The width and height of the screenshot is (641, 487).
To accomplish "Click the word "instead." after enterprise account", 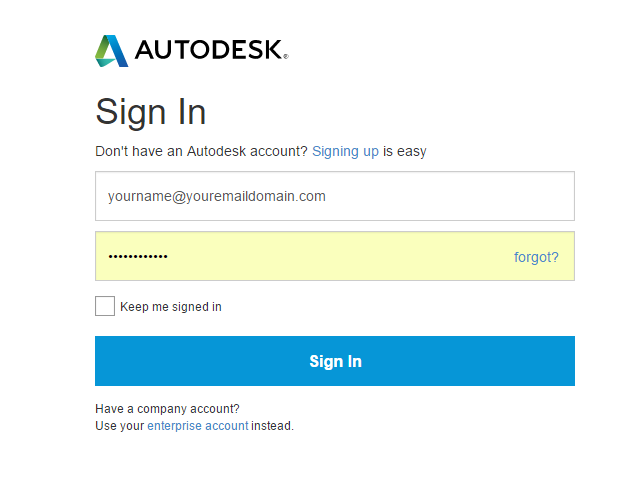I will coord(273,426).
